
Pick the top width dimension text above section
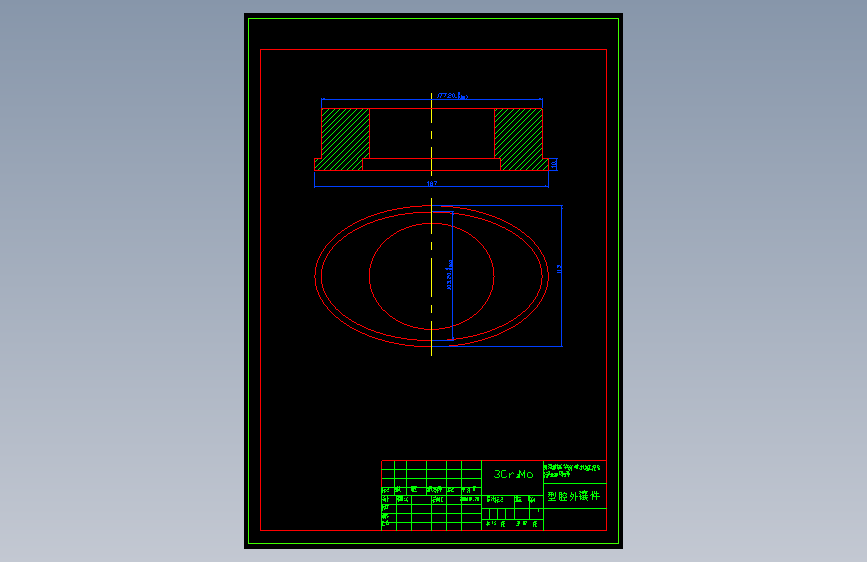click(453, 96)
